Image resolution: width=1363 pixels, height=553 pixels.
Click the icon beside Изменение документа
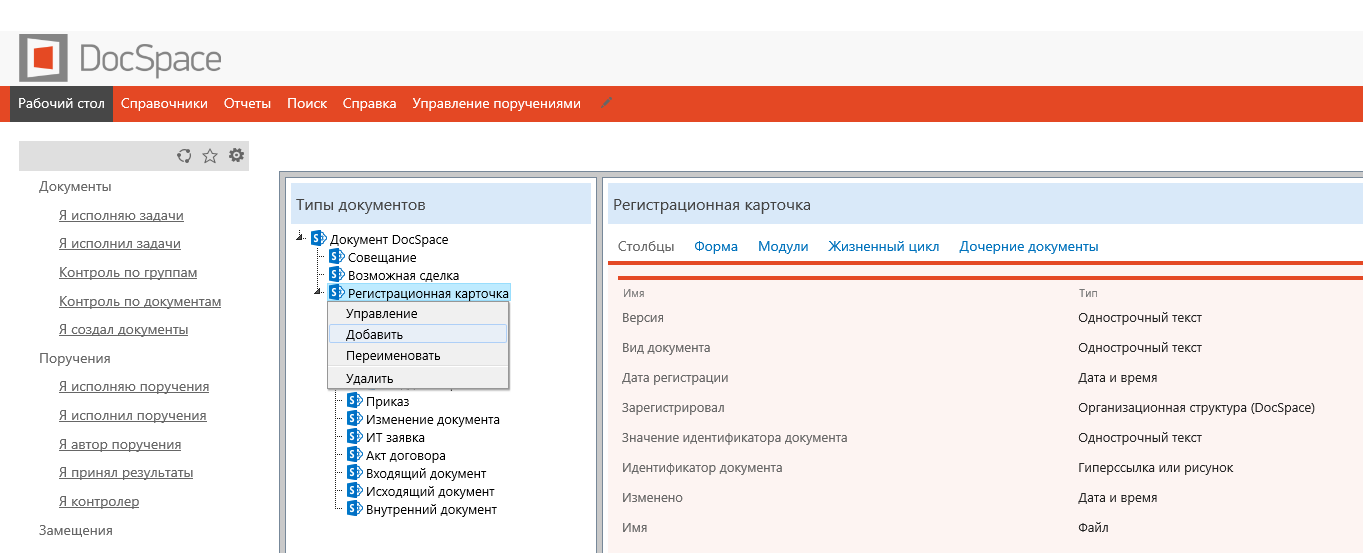355,419
